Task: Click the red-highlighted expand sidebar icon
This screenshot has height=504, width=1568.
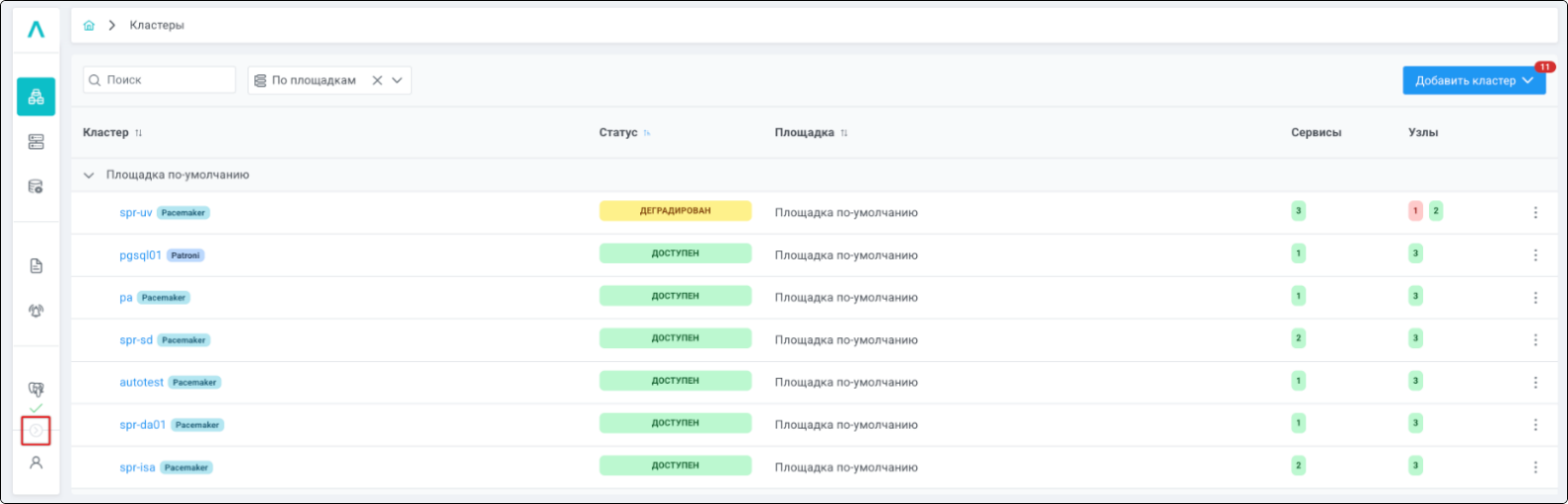Action: [x=36, y=431]
